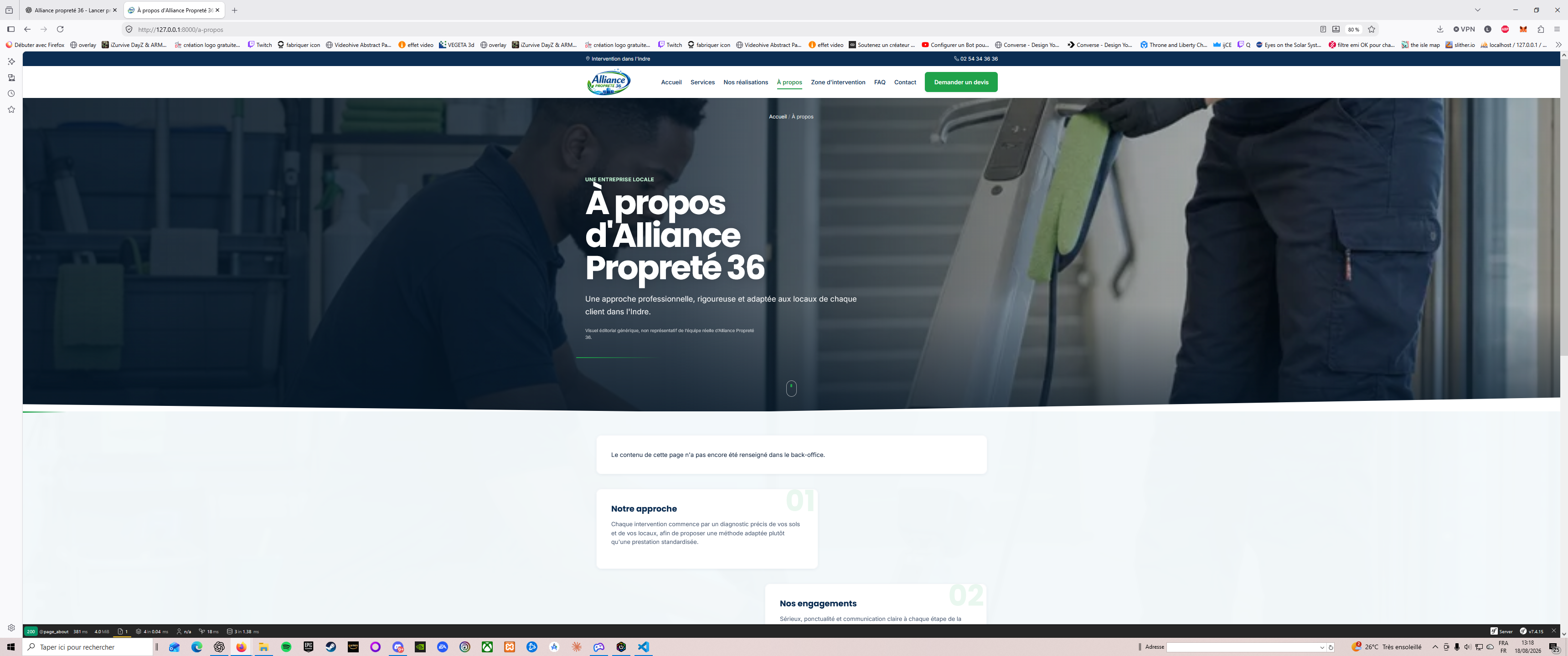
Task: Open synced tabs icon in sidebar
Action: point(11,77)
